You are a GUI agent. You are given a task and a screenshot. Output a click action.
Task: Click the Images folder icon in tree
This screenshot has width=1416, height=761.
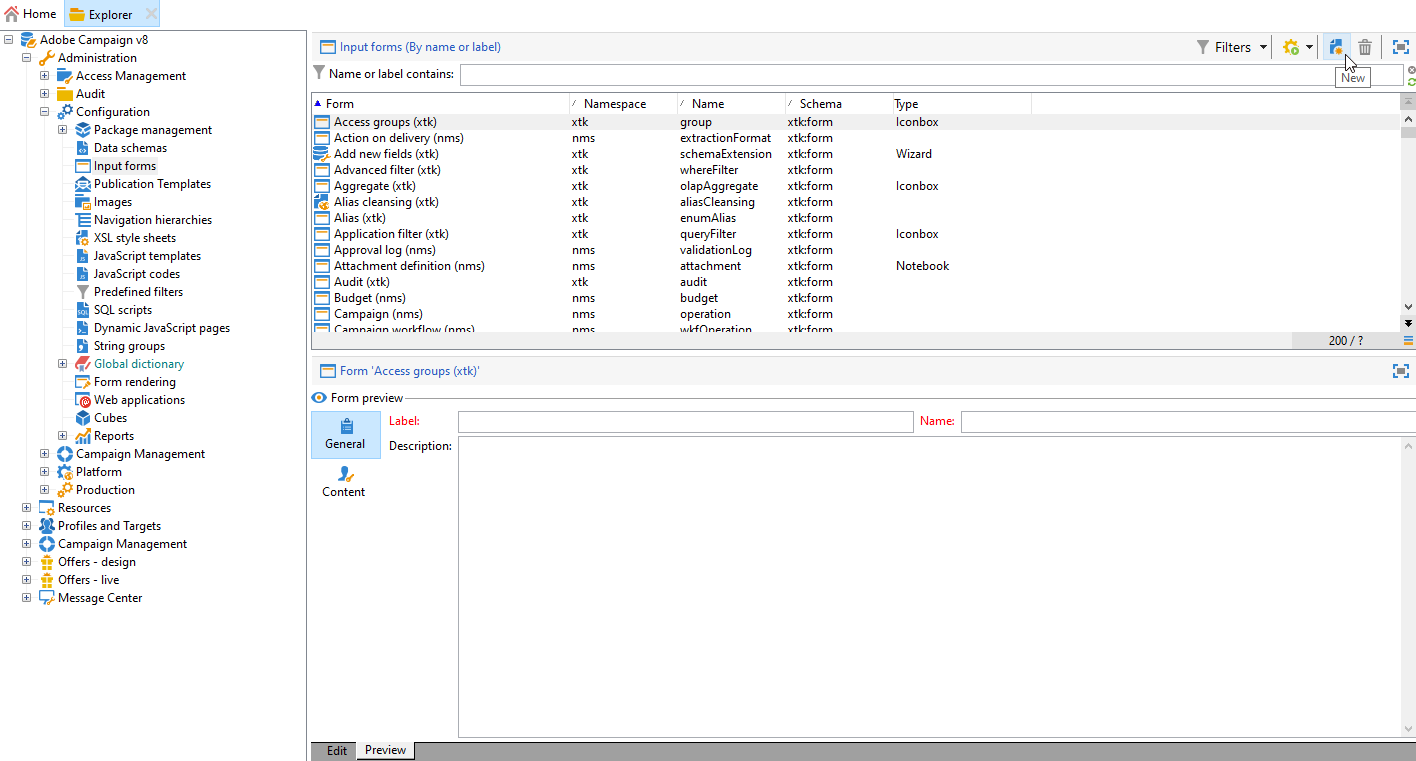point(83,202)
